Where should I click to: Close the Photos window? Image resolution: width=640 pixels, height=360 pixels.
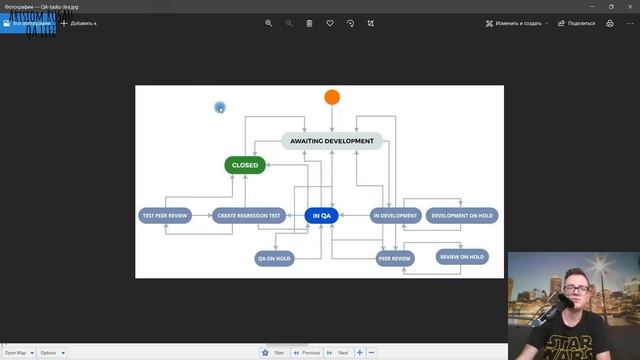[x=630, y=7]
